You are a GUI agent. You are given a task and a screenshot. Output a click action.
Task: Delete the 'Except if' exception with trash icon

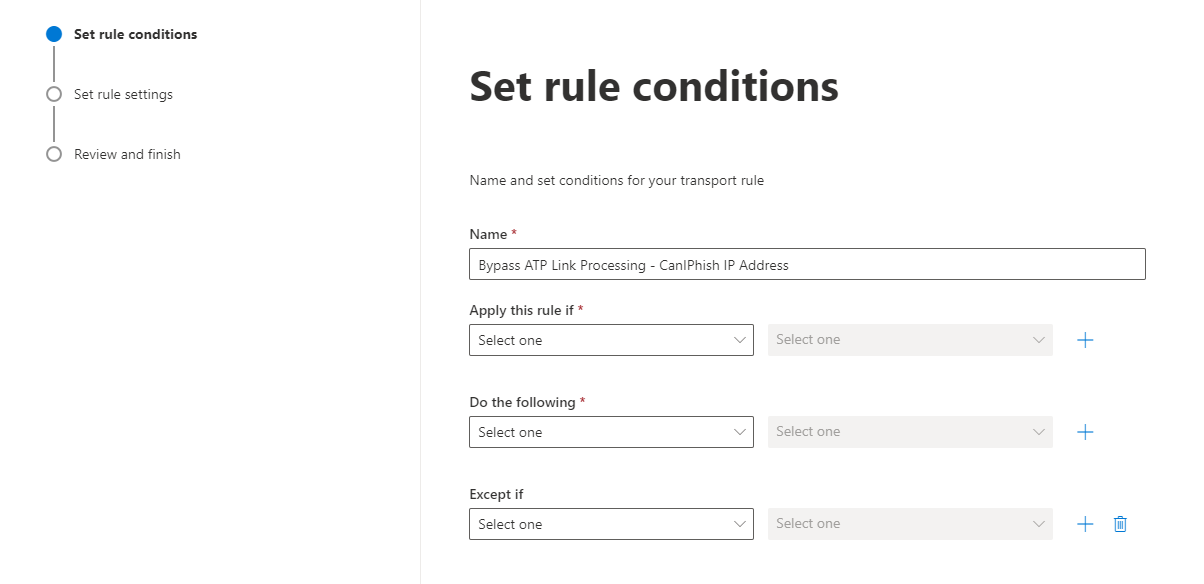(x=1120, y=524)
